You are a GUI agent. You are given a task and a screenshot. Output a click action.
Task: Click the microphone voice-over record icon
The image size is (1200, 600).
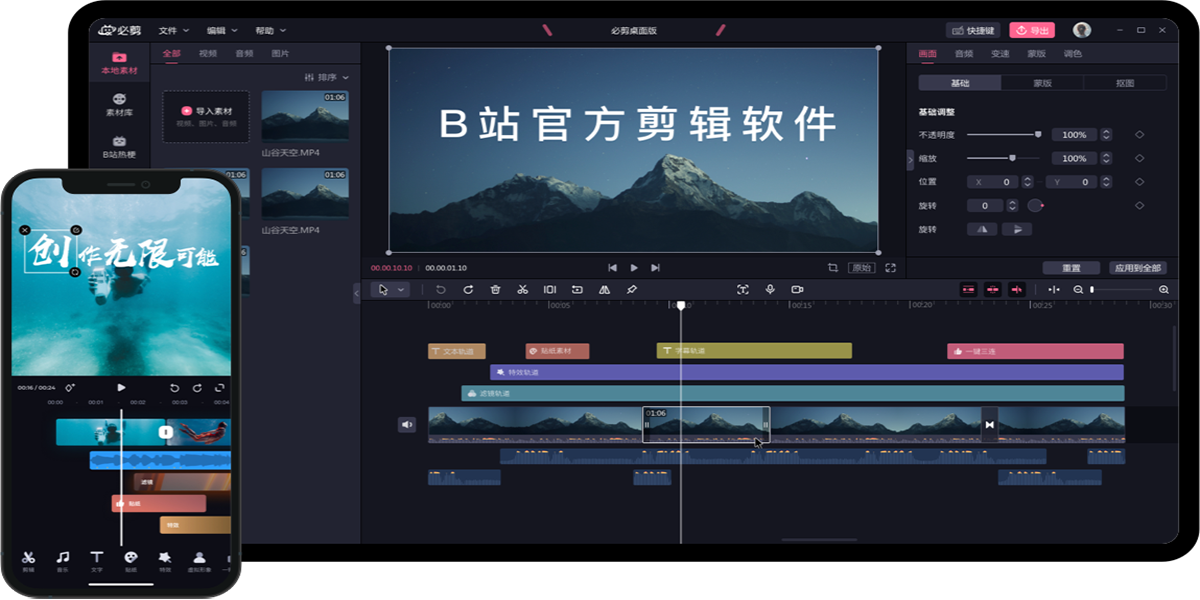tap(770, 289)
